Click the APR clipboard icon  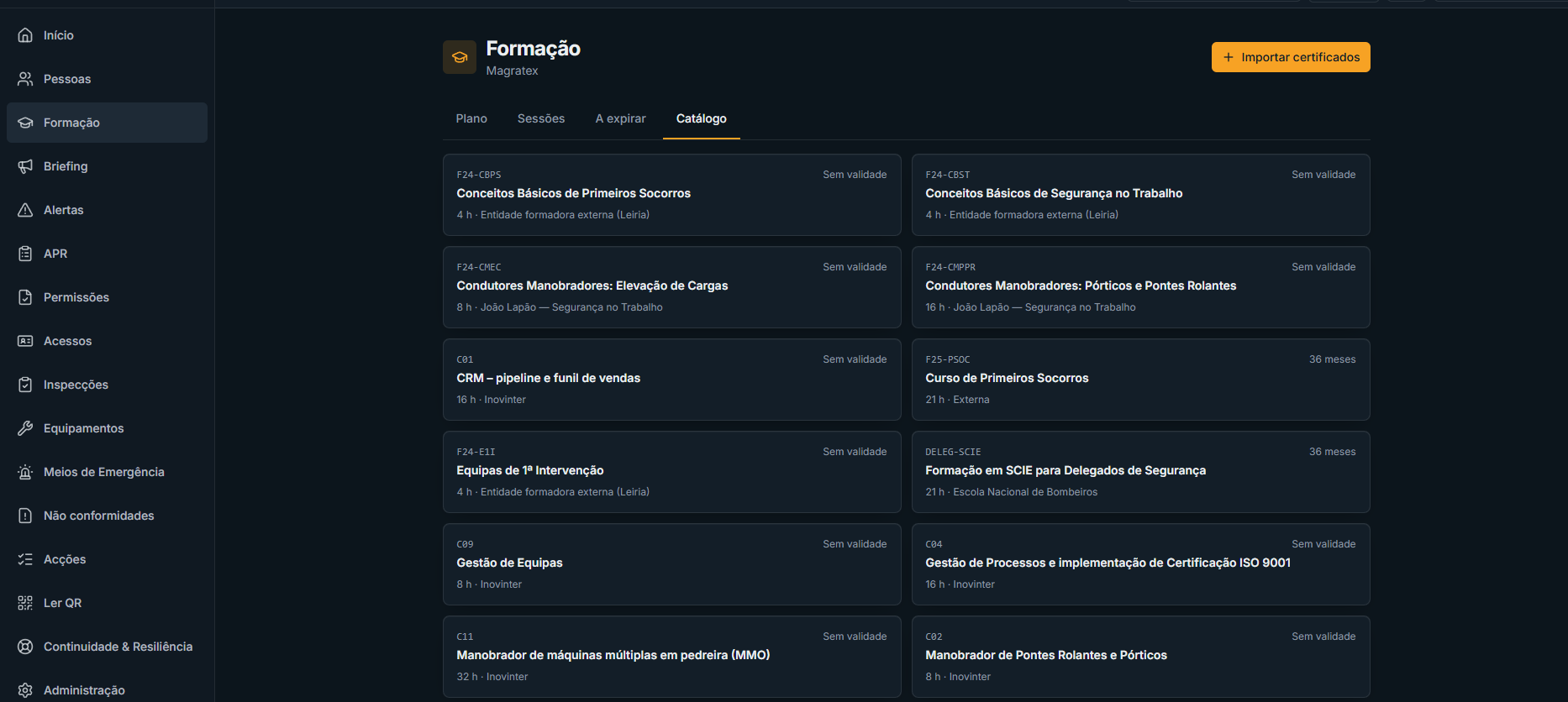click(x=25, y=254)
